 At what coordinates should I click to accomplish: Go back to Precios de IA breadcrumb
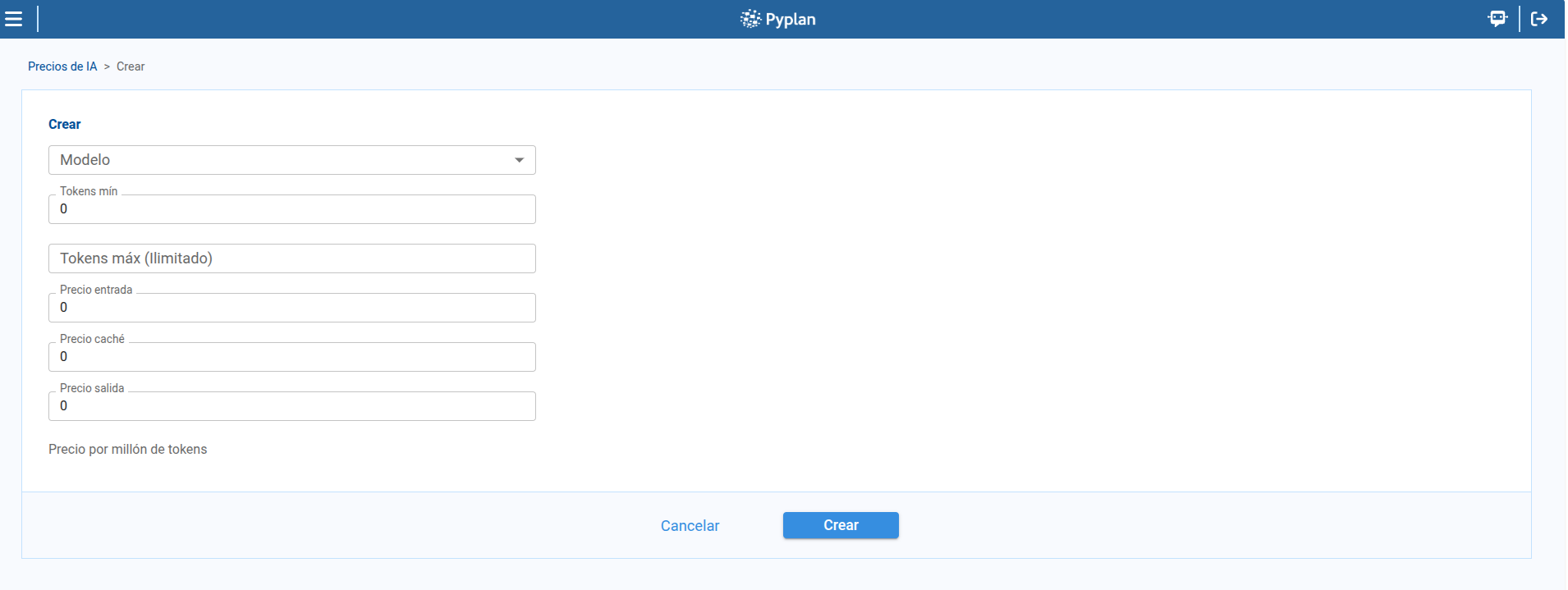click(x=62, y=66)
